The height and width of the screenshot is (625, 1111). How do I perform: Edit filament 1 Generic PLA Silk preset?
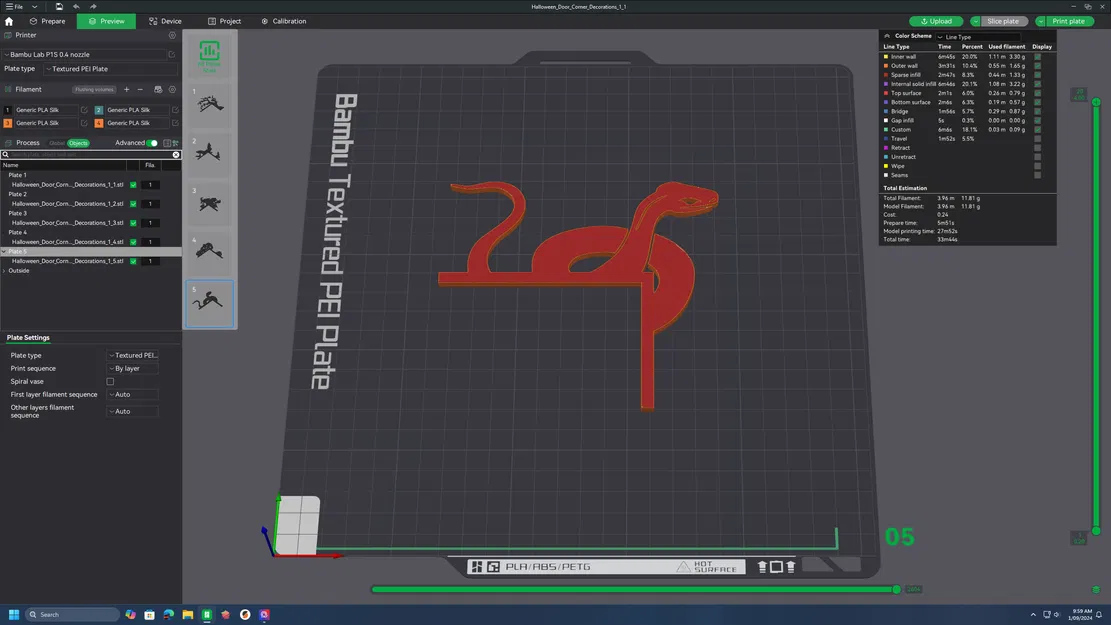[x=84, y=110]
